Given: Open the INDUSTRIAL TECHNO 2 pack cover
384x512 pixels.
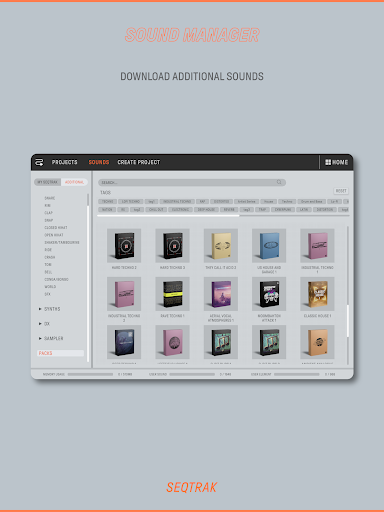Looking at the screenshot, I should click(x=124, y=294).
